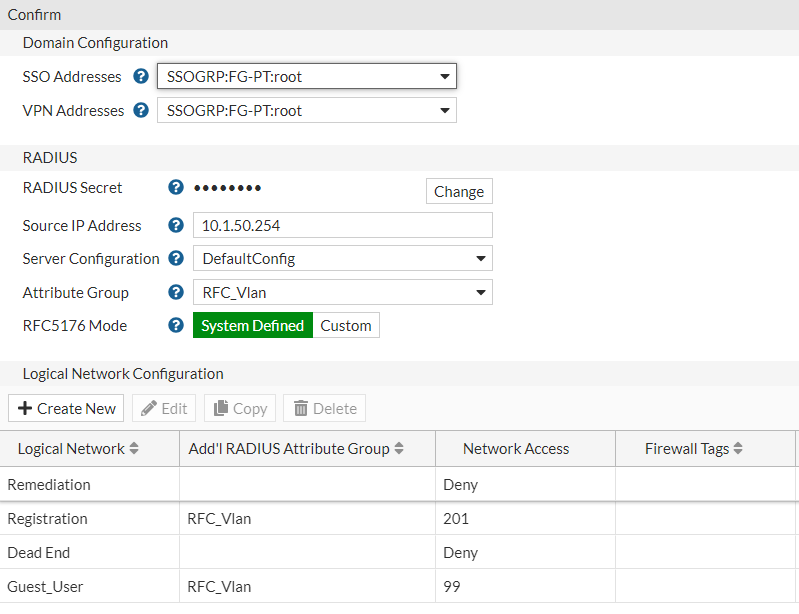Open Server Configuration DefaultConfig dropdown

342,258
